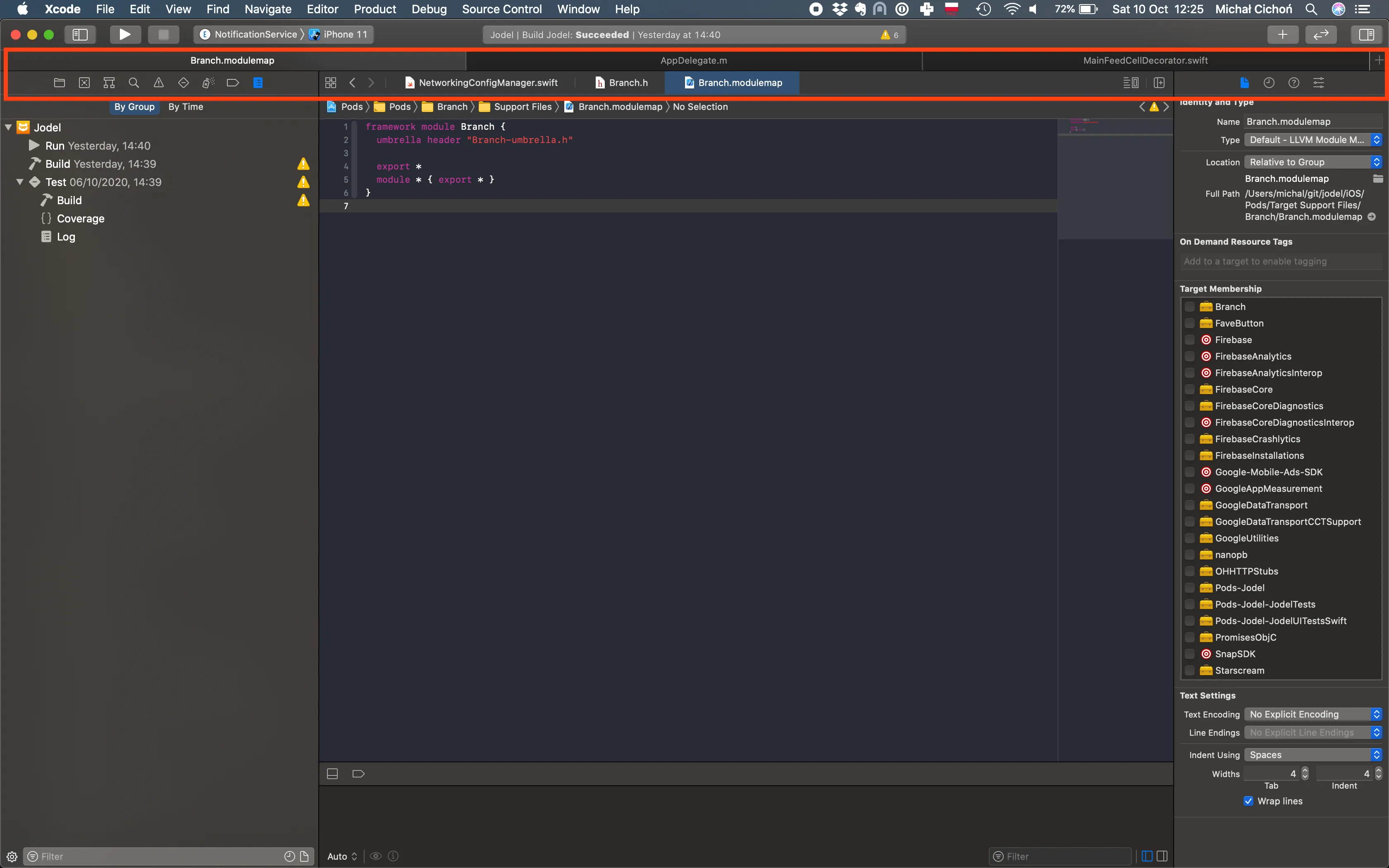Switch to the AppDelegate.m window tab
Image resolution: width=1389 pixels, height=868 pixels.
[693, 60]
